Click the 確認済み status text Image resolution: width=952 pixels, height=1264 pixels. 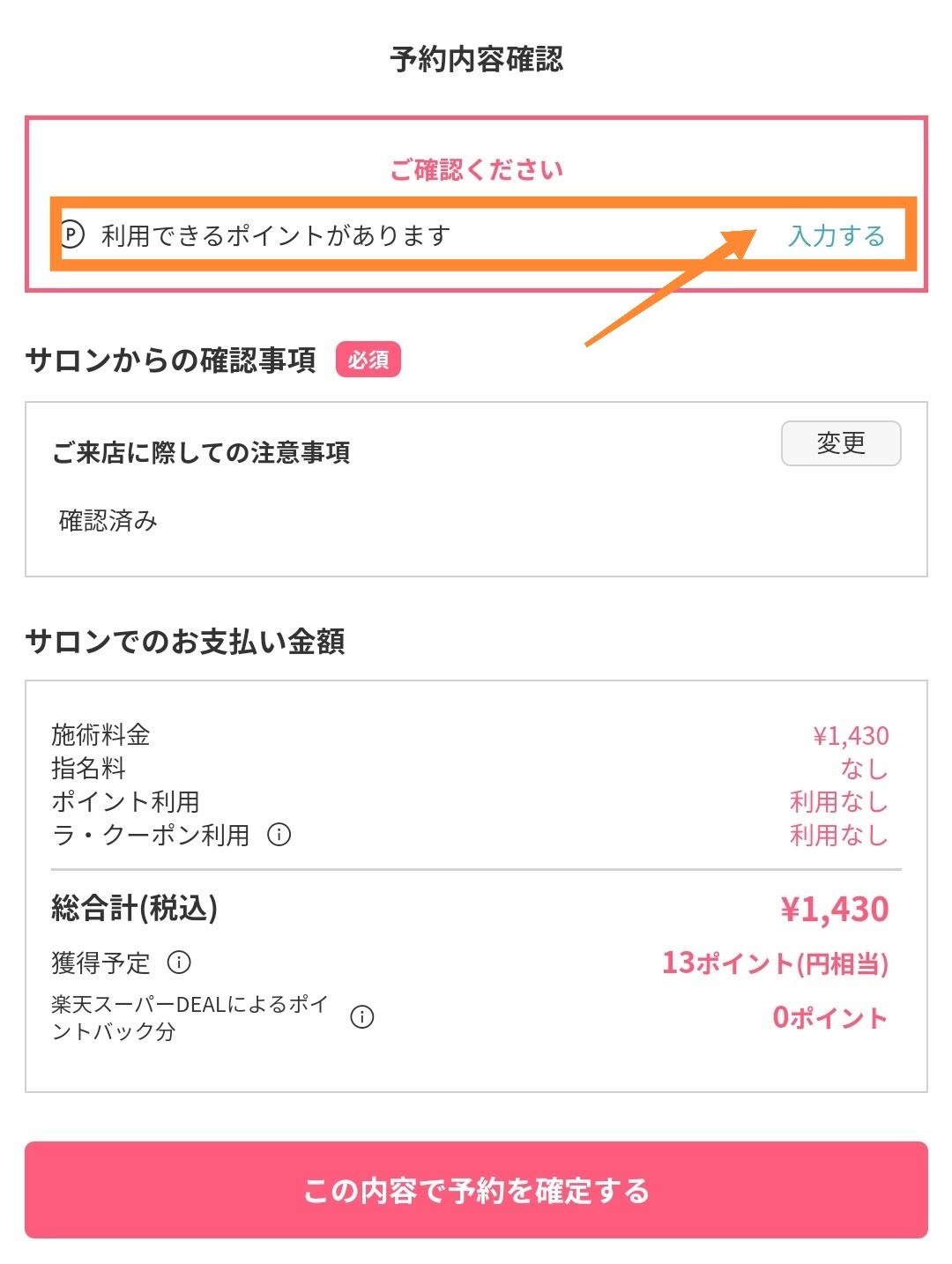point(108,521)
